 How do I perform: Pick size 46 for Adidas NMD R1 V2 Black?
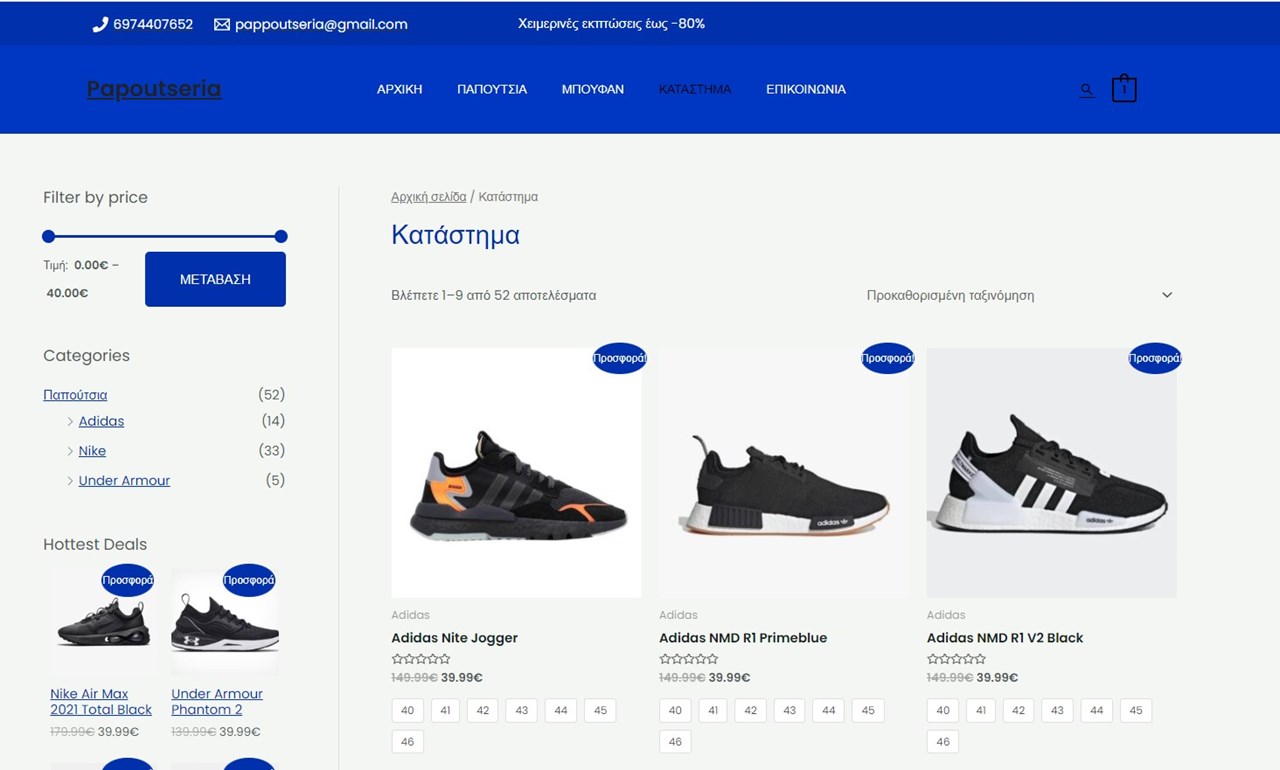coord(943,741)
